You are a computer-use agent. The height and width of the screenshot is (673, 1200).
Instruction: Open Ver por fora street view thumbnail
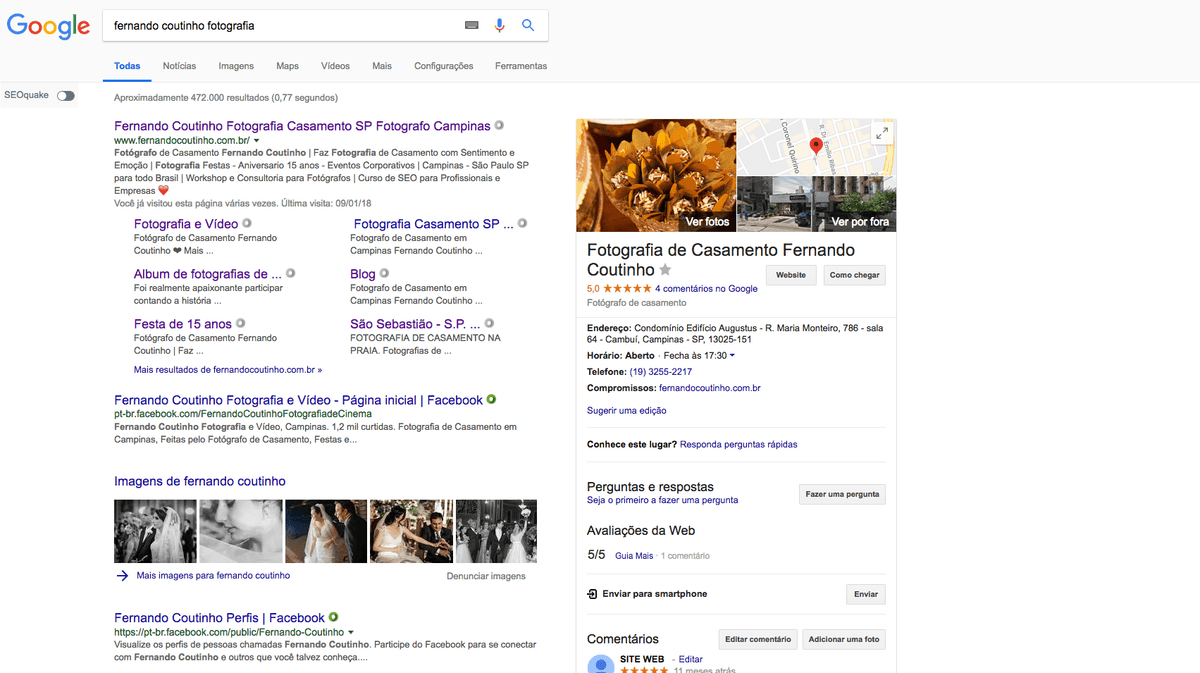tap(817, 204)
